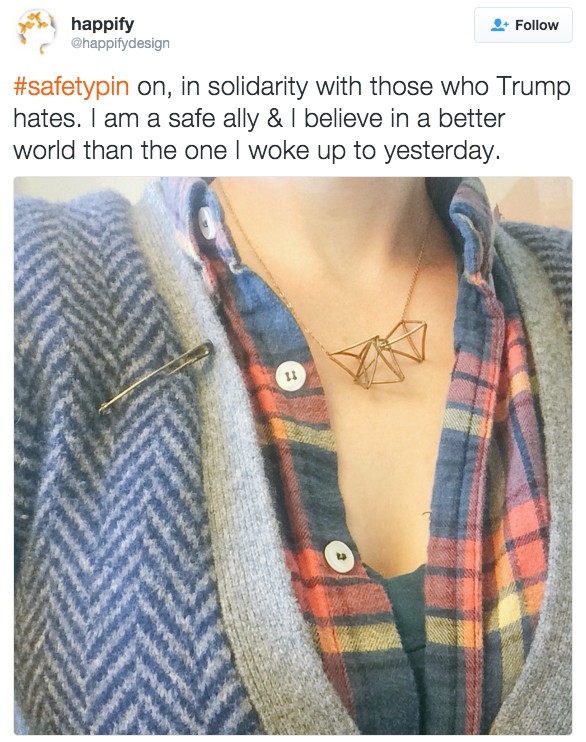Click the word yesterday ending the tweet
The image size is (586, 742).
pyautogui.click(x=441, y=151)
